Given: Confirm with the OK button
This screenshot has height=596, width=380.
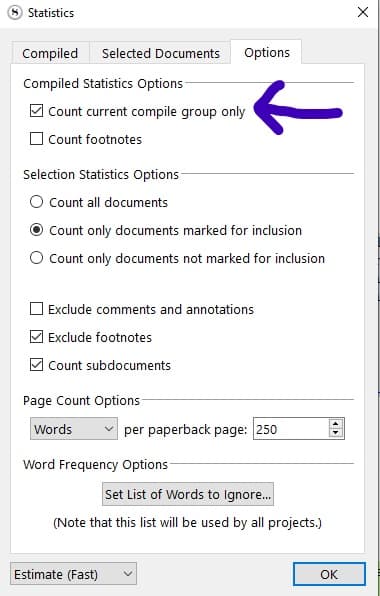Looking at the screenshot, I should (329, 574).
